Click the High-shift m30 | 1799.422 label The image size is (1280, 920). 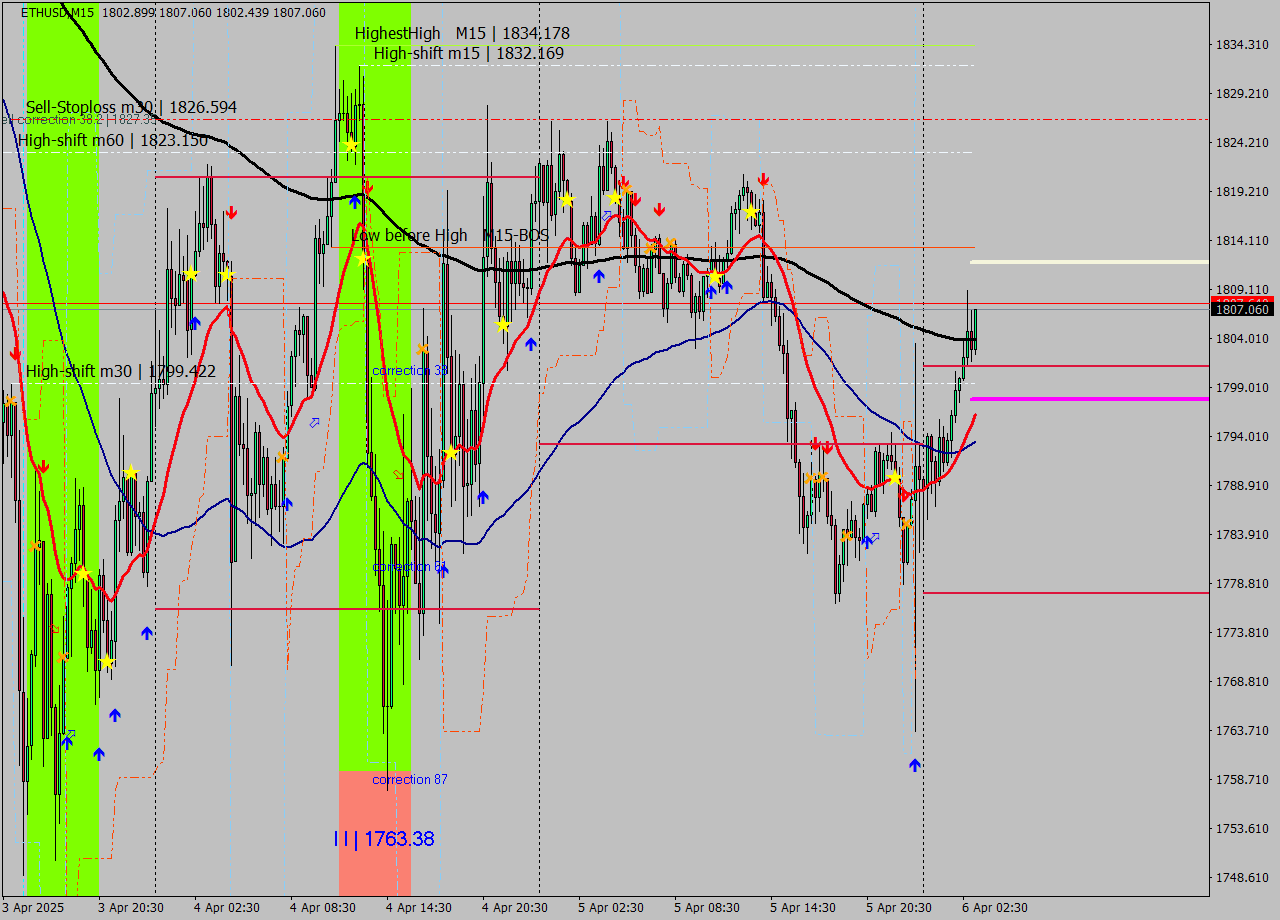[122, 370]
